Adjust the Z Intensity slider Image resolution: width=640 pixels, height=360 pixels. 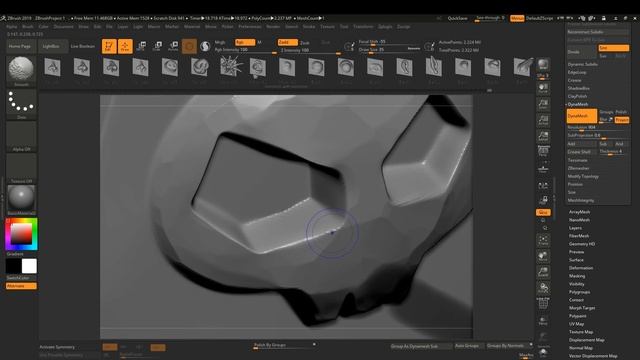(x=309, y=50)
